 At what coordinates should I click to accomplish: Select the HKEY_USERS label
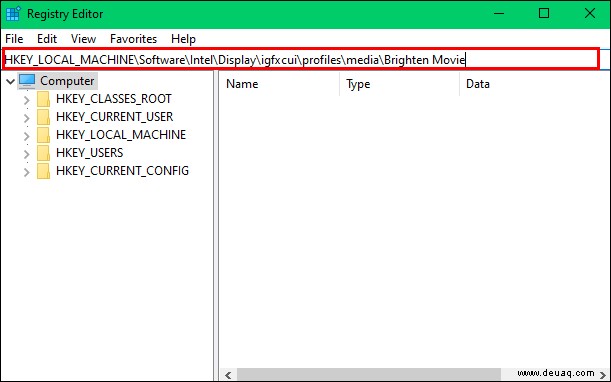pyautogui.click(x=90, y=153)
